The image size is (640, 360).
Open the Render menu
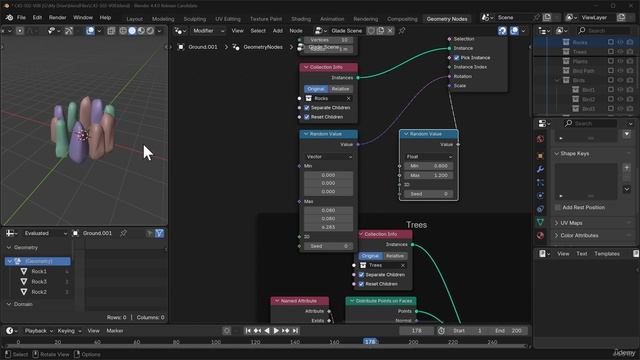(x=57, y=18)
